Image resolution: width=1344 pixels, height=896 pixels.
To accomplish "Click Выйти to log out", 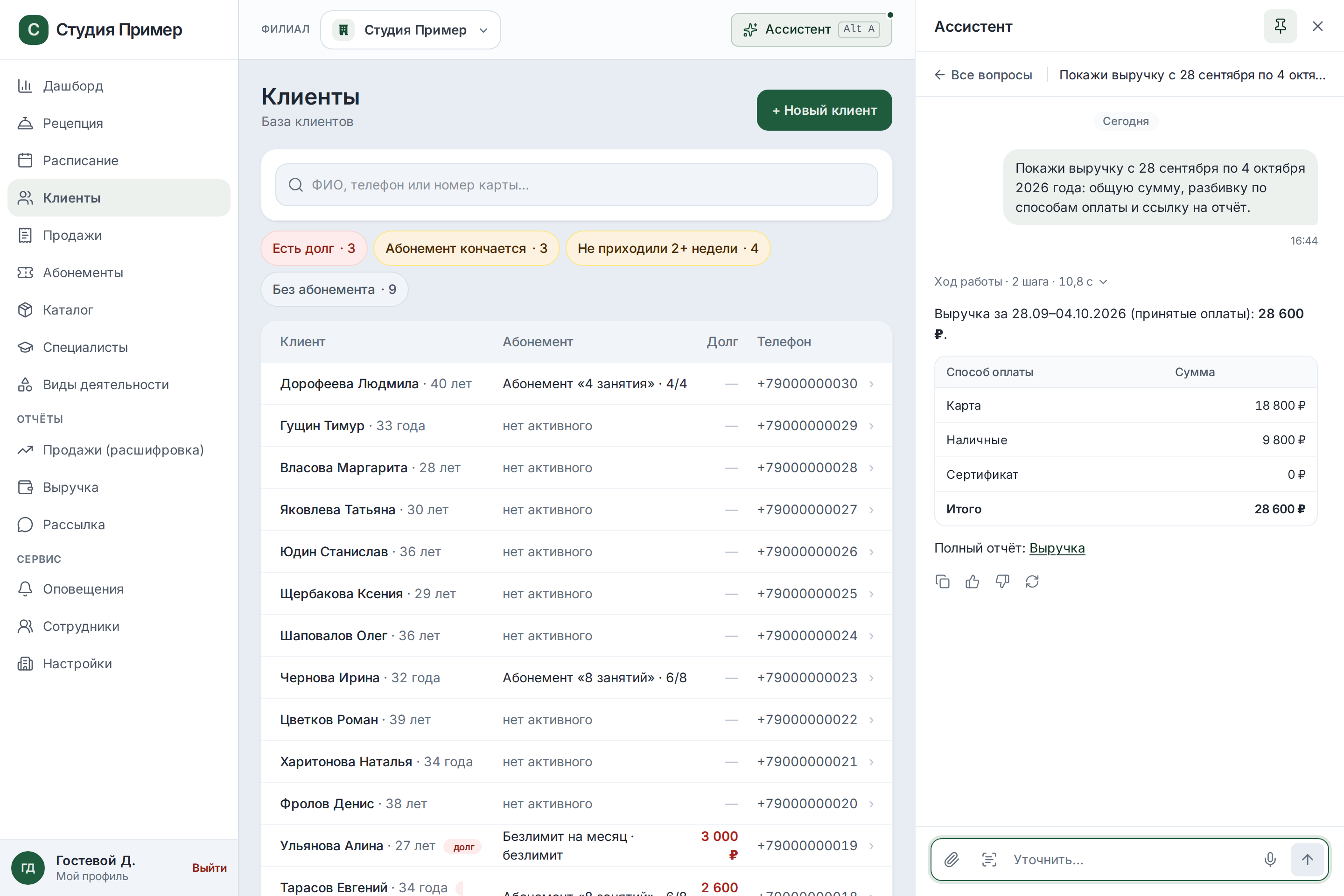I will tap(209, 868).
